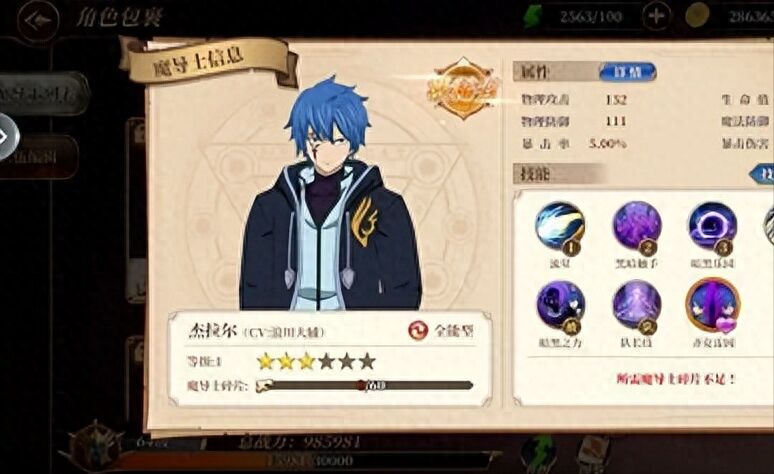Viewport: 774px width, 474px height.
Task: Switch to the 魔导士列表 side tab
Action: 43,94
